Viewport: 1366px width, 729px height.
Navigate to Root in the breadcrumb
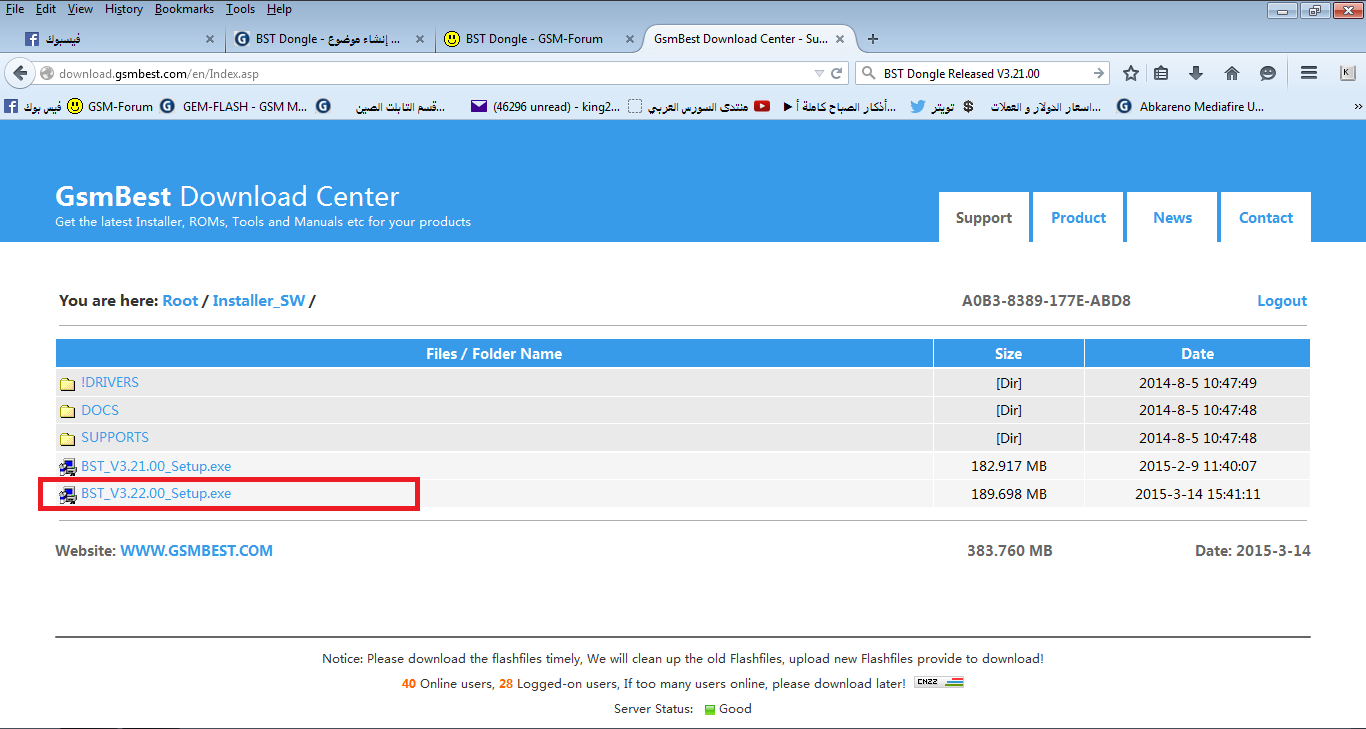click(x=180, y=301)
